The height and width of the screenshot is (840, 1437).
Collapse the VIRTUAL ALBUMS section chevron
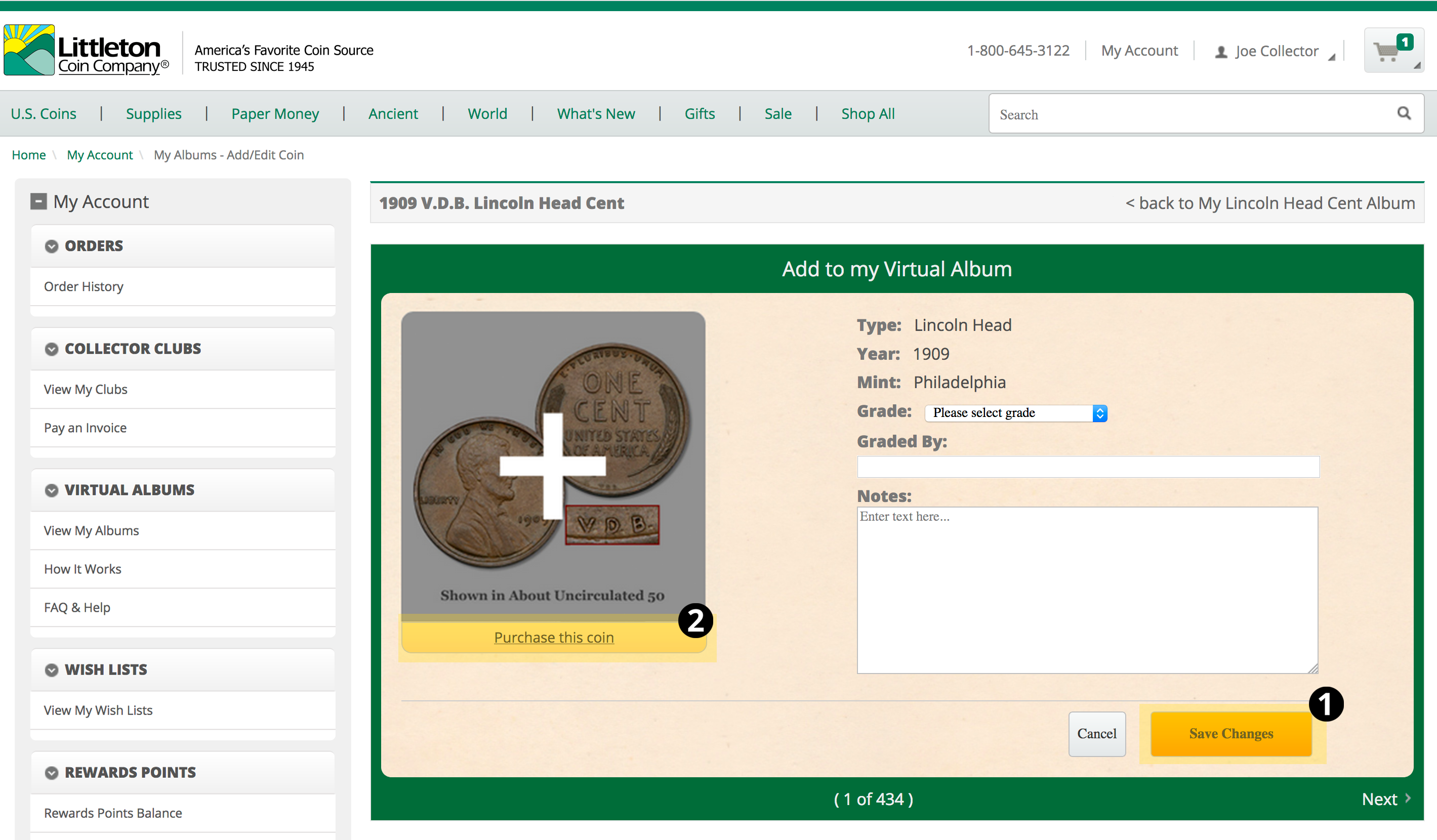pos(52,490)
